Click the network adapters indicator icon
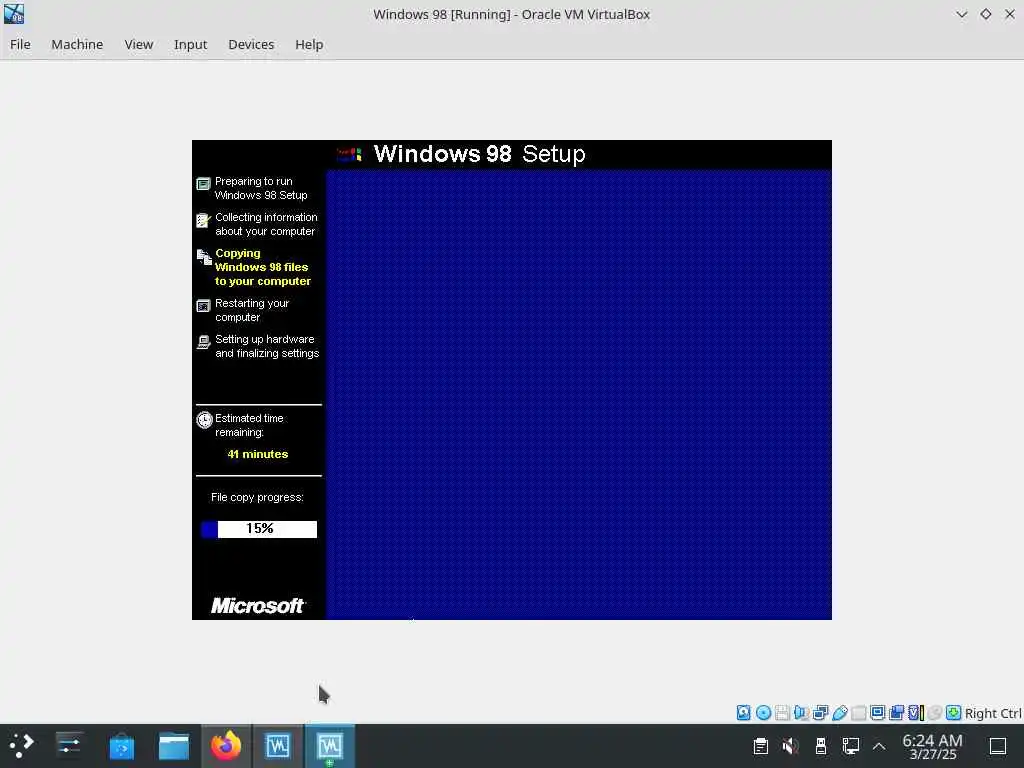The height and width of the screenshot is (768, 1024). click(x=820, y=712)
